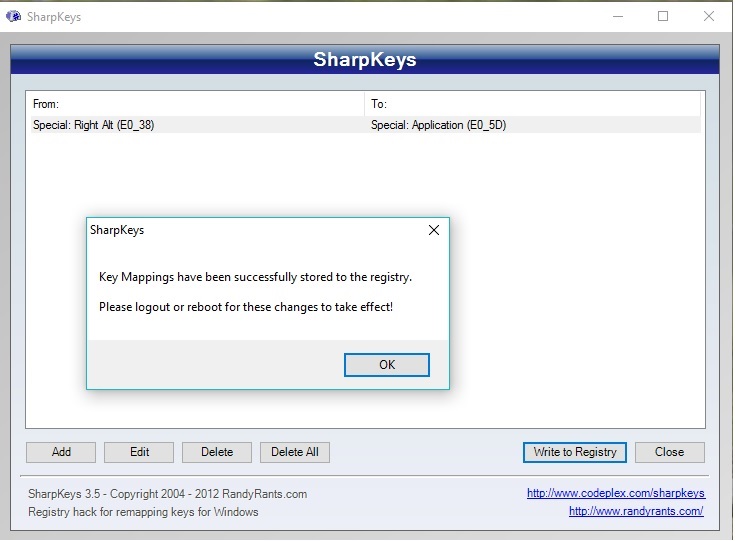The width and height of the screenshot is (735, 541).
Task: Click the logout or reboot notice text
Action: point(246,307)
